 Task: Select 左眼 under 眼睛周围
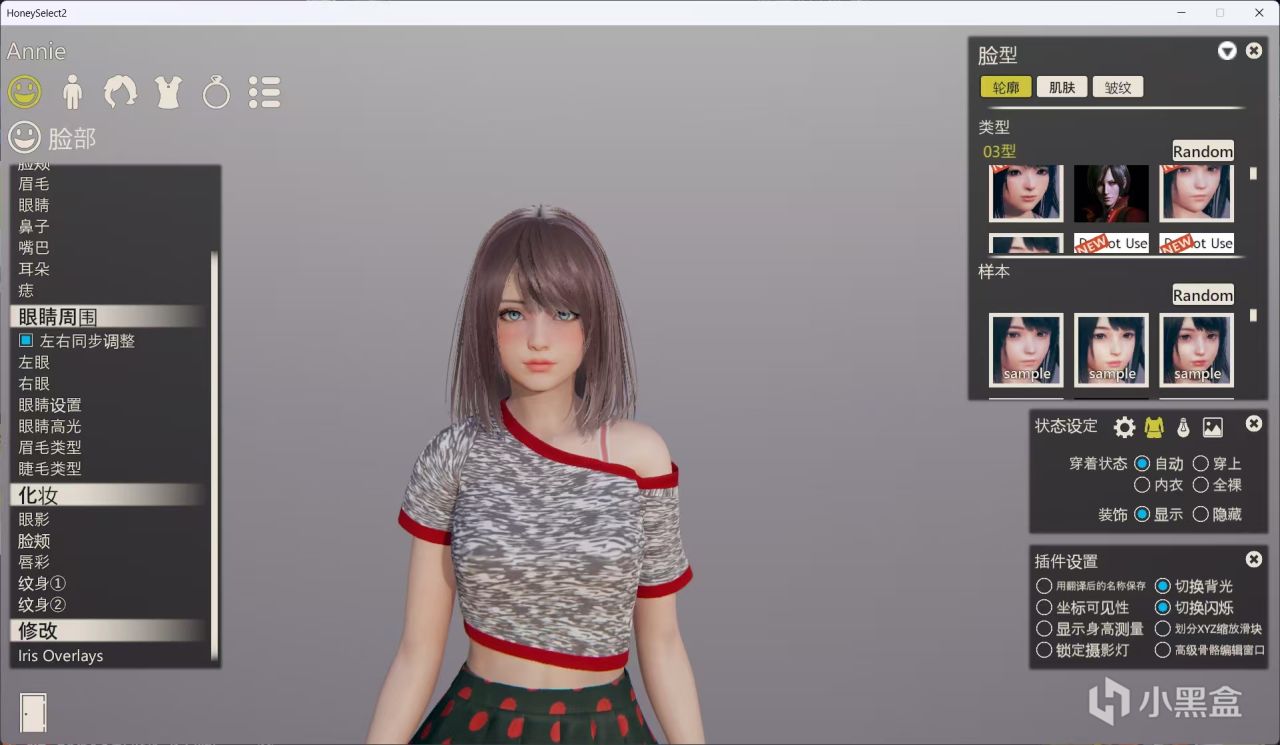(34, 362)
